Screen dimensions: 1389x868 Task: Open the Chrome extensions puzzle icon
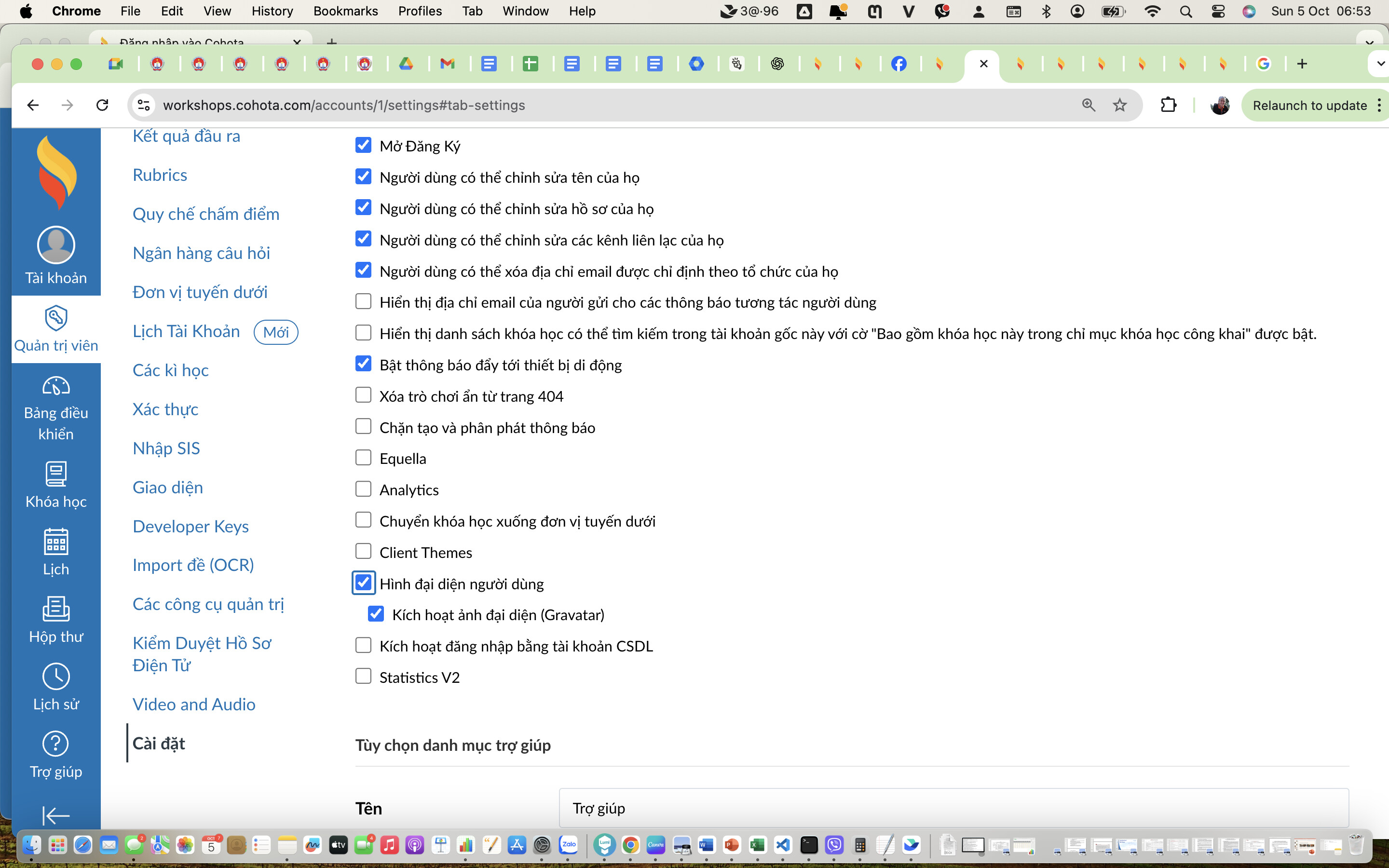coord(1168,105)
